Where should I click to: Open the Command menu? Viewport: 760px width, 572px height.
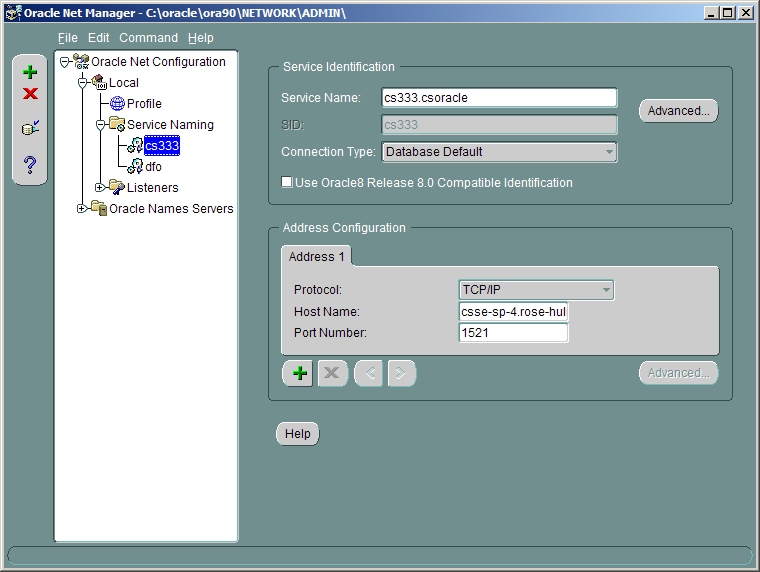pyautogui.click(x=148, y=38)
